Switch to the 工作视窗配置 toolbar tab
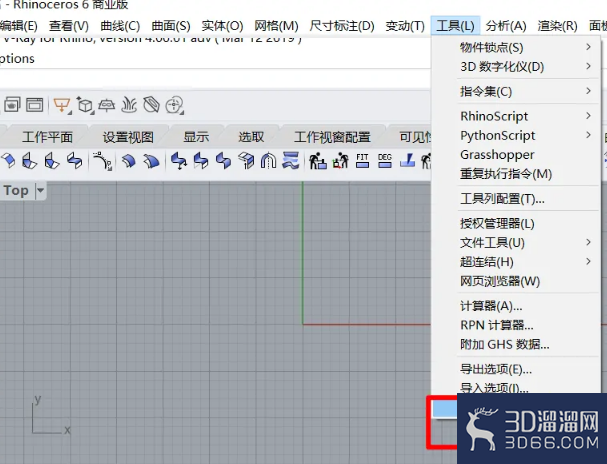The height and width of the screenshot is (464, 607). 332,137
